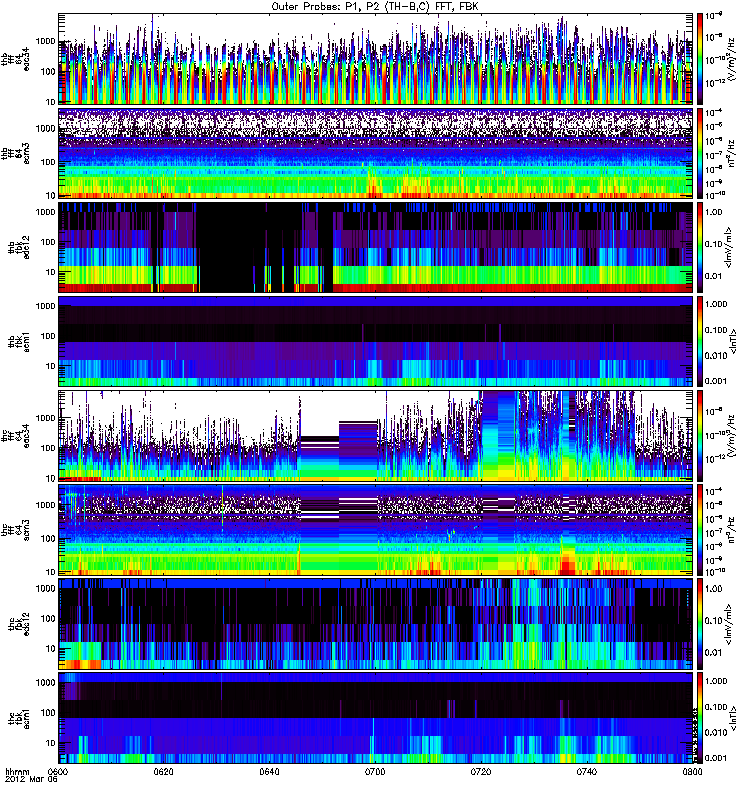
Task: Click the 0620 time tick label
Action: click(x=163, y=772)
